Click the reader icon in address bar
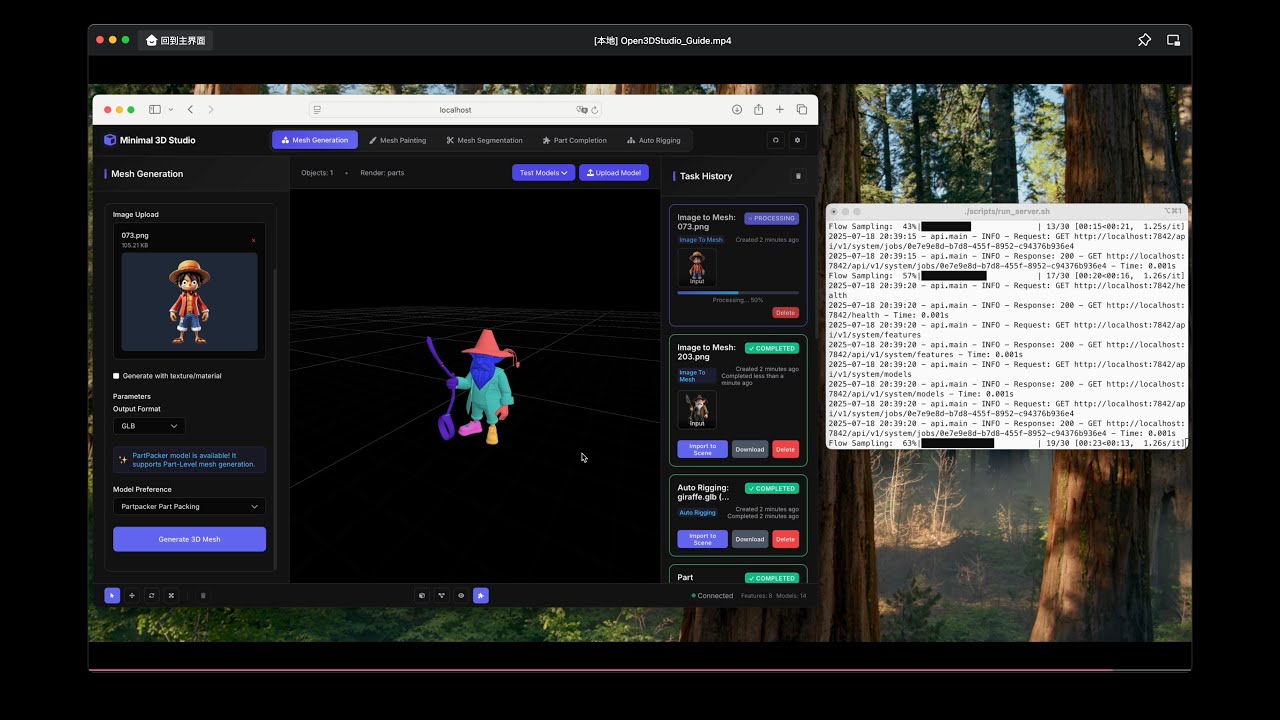Screen dimensions: 1280x720 (x=317, y=110)
